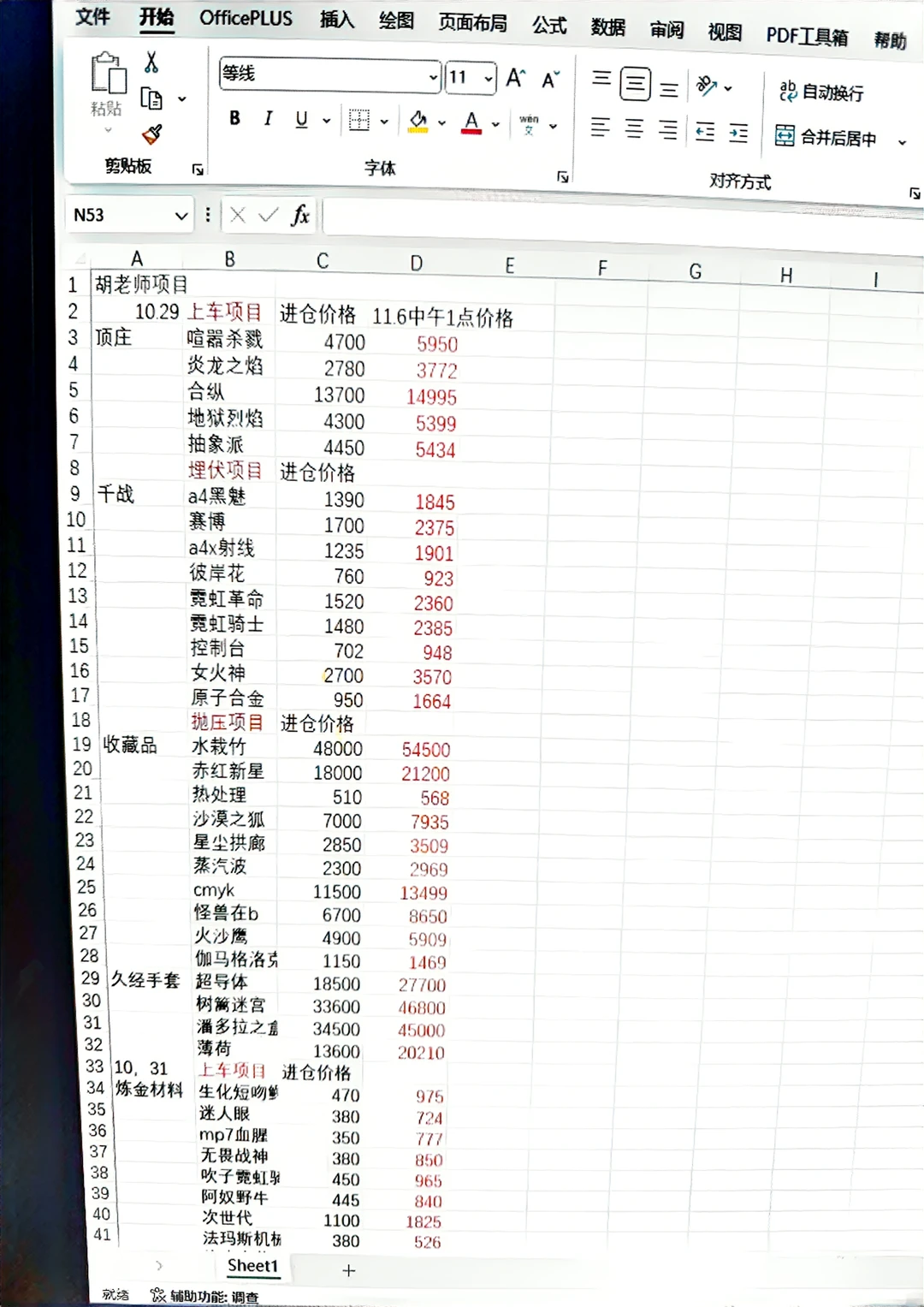Align text left
This screenshot has height=1307, width=924.
601,128
